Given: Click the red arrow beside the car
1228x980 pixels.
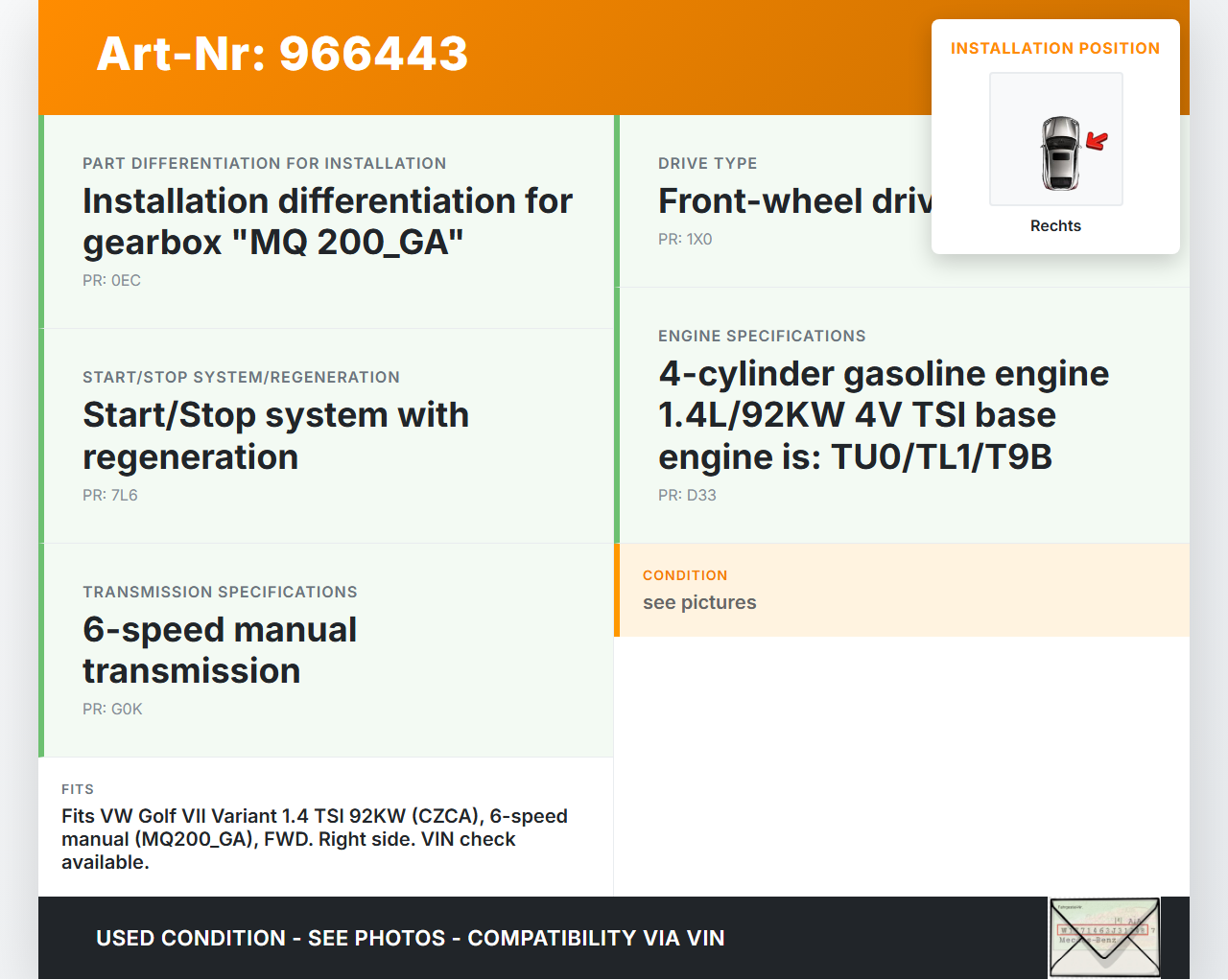Looking at the screenshot, I should tap(1097, 142).
